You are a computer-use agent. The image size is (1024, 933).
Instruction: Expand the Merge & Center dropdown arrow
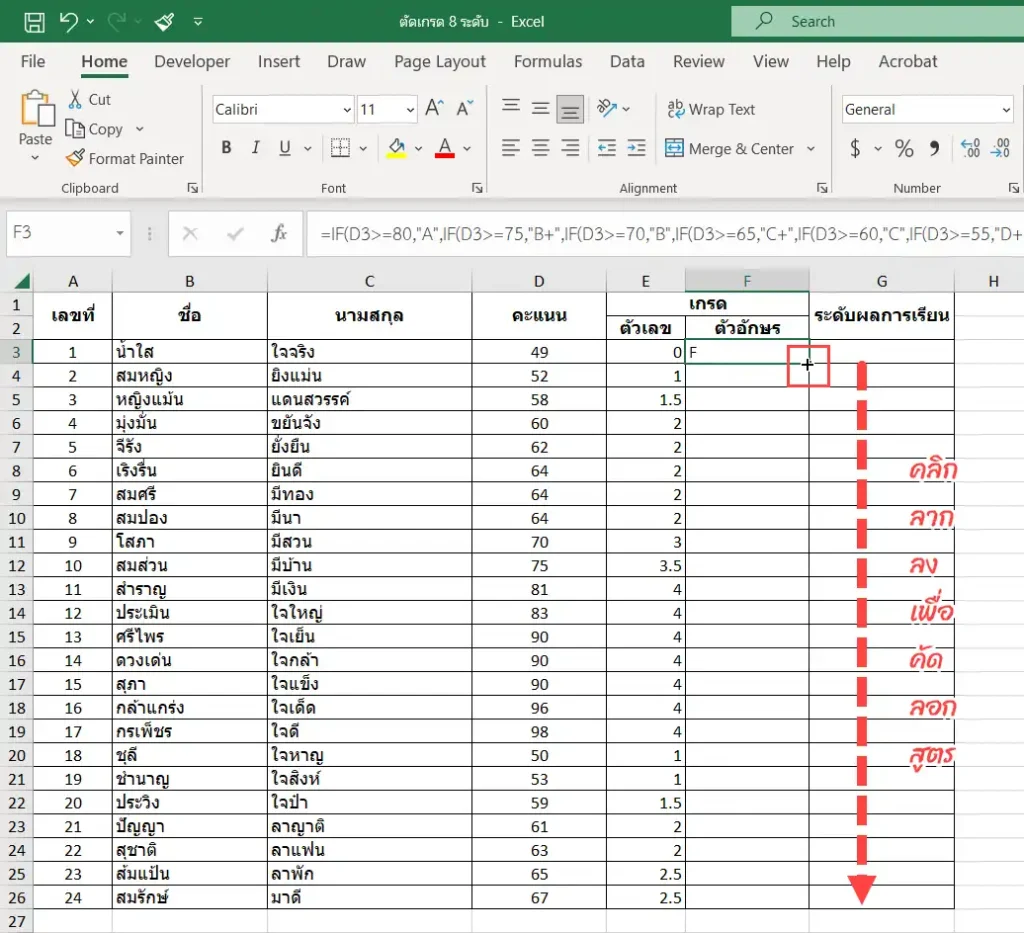point(810,148)
